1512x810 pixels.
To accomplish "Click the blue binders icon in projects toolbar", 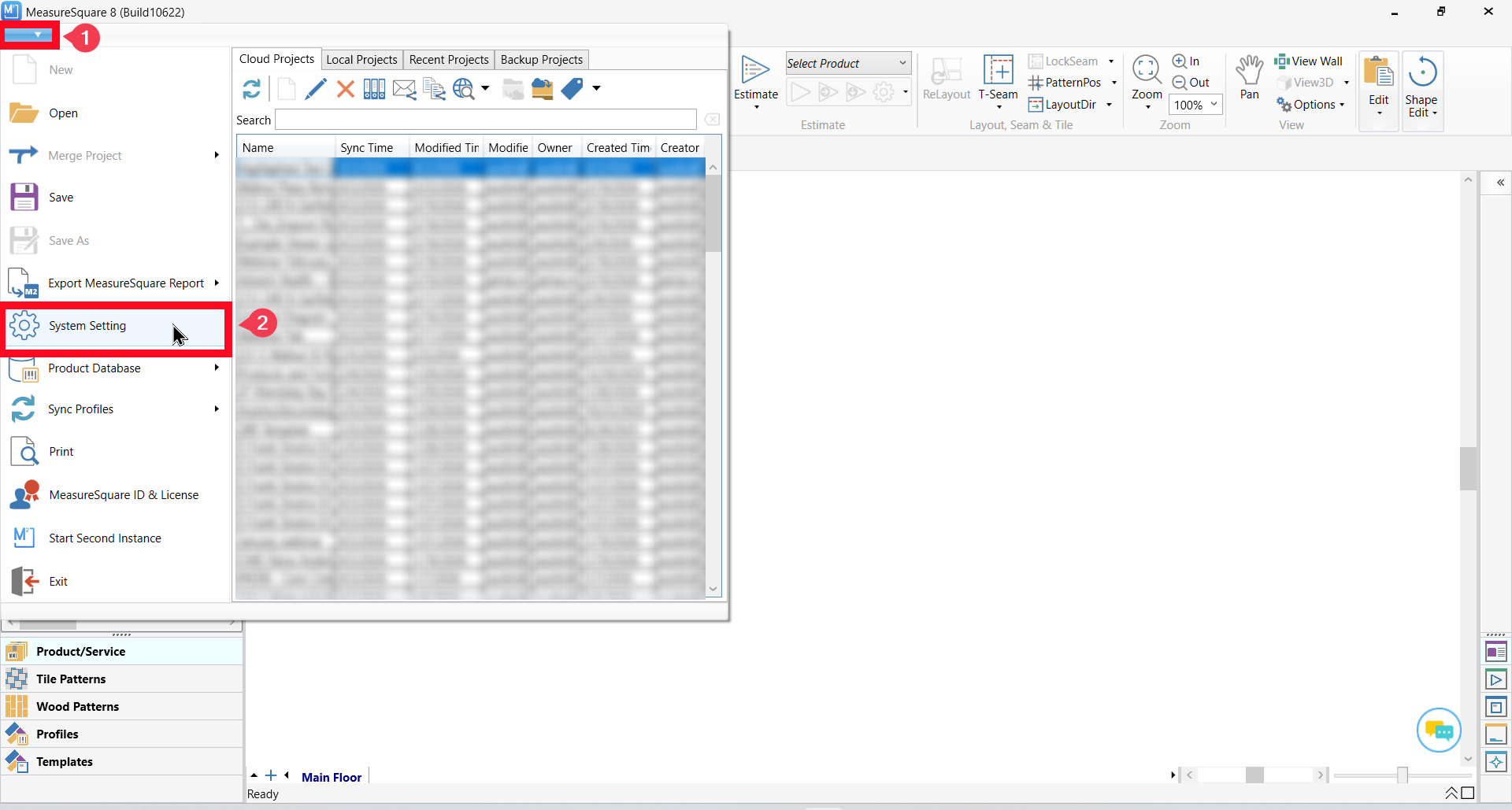I will click(375, 89).
